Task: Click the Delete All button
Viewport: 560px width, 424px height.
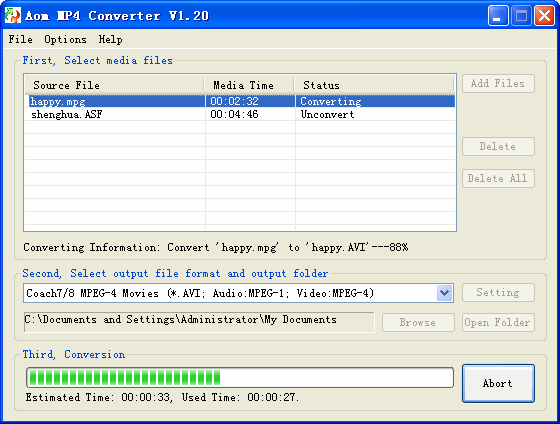Action: pyautogui.click(x=498, y=178)
